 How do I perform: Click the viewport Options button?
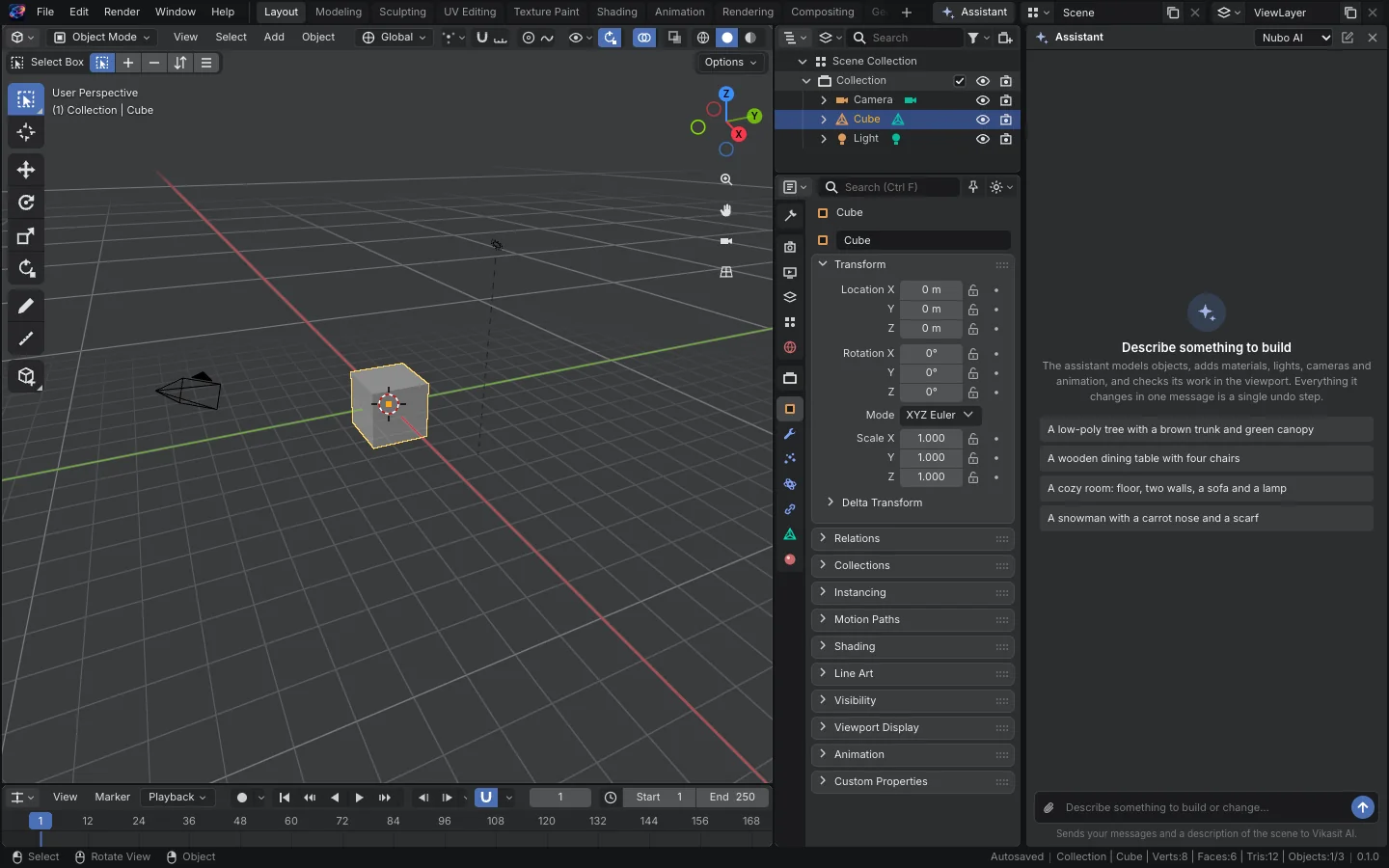[x=731, y=62]
